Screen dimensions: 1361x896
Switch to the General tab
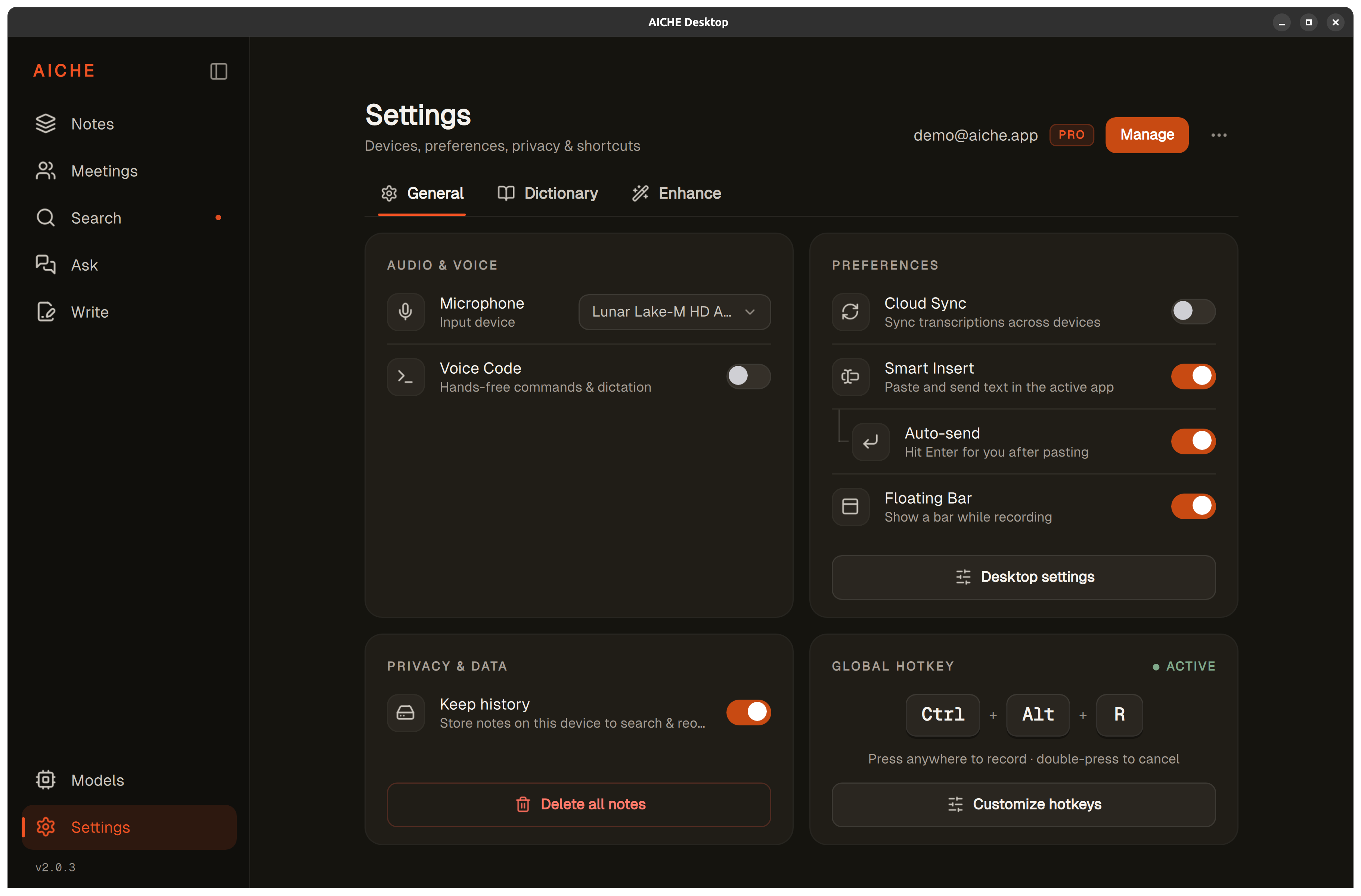(422, 194)
